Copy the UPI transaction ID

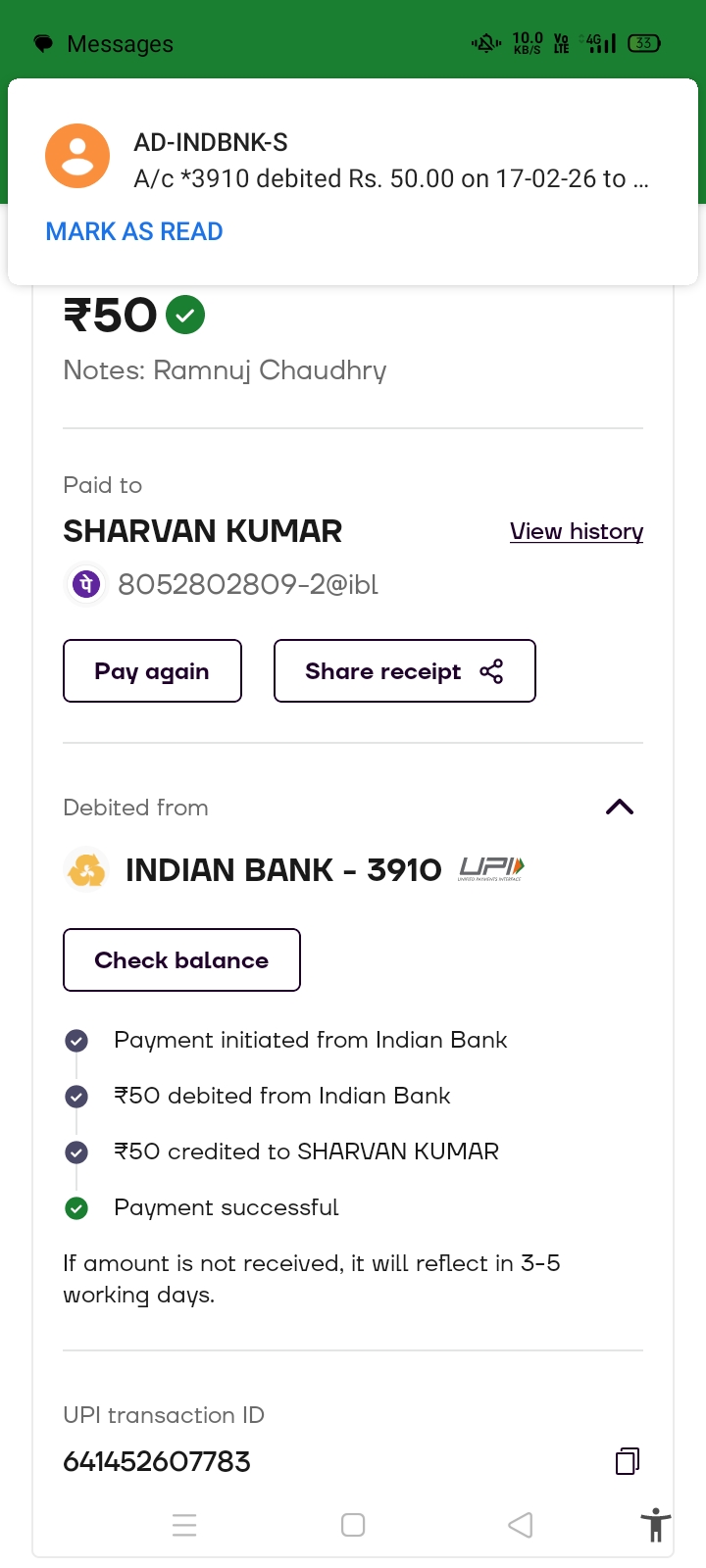[x=628, y=1461]
